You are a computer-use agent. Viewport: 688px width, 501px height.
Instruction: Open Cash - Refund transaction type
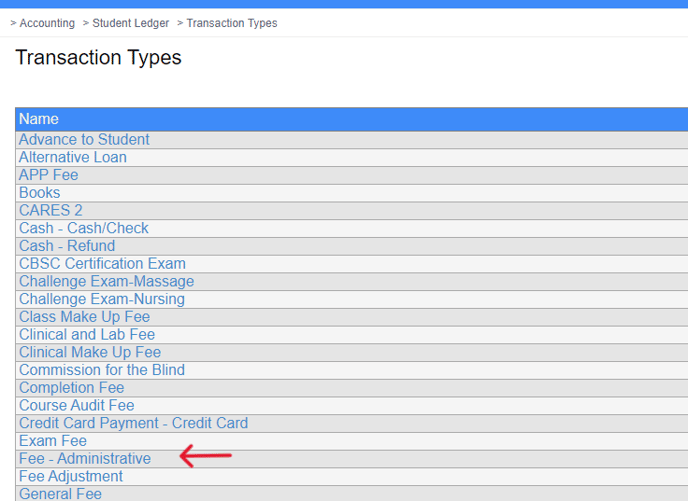coord(67,246)
